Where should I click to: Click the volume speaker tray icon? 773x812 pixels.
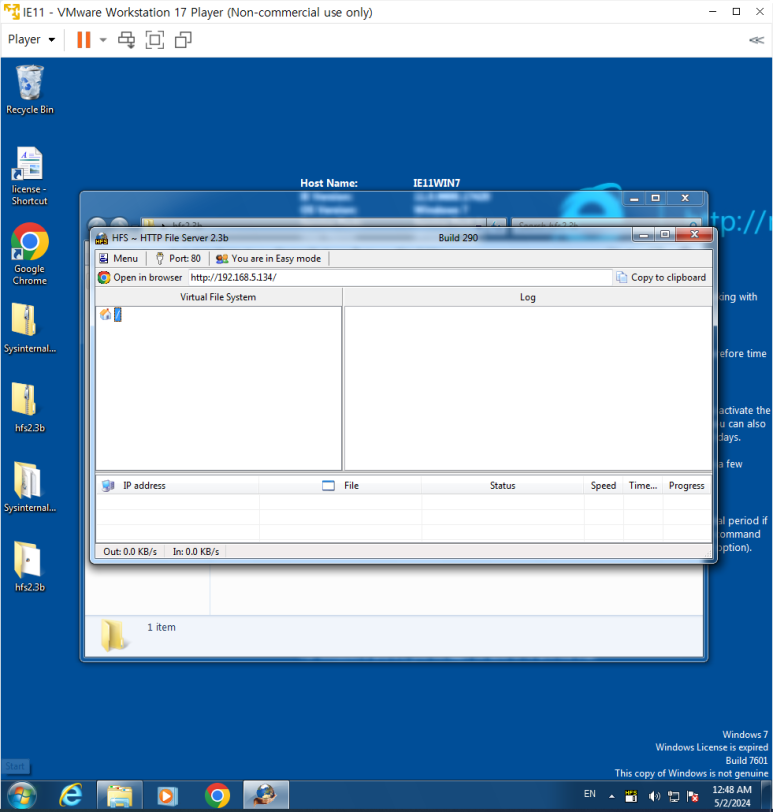[654, 796]
